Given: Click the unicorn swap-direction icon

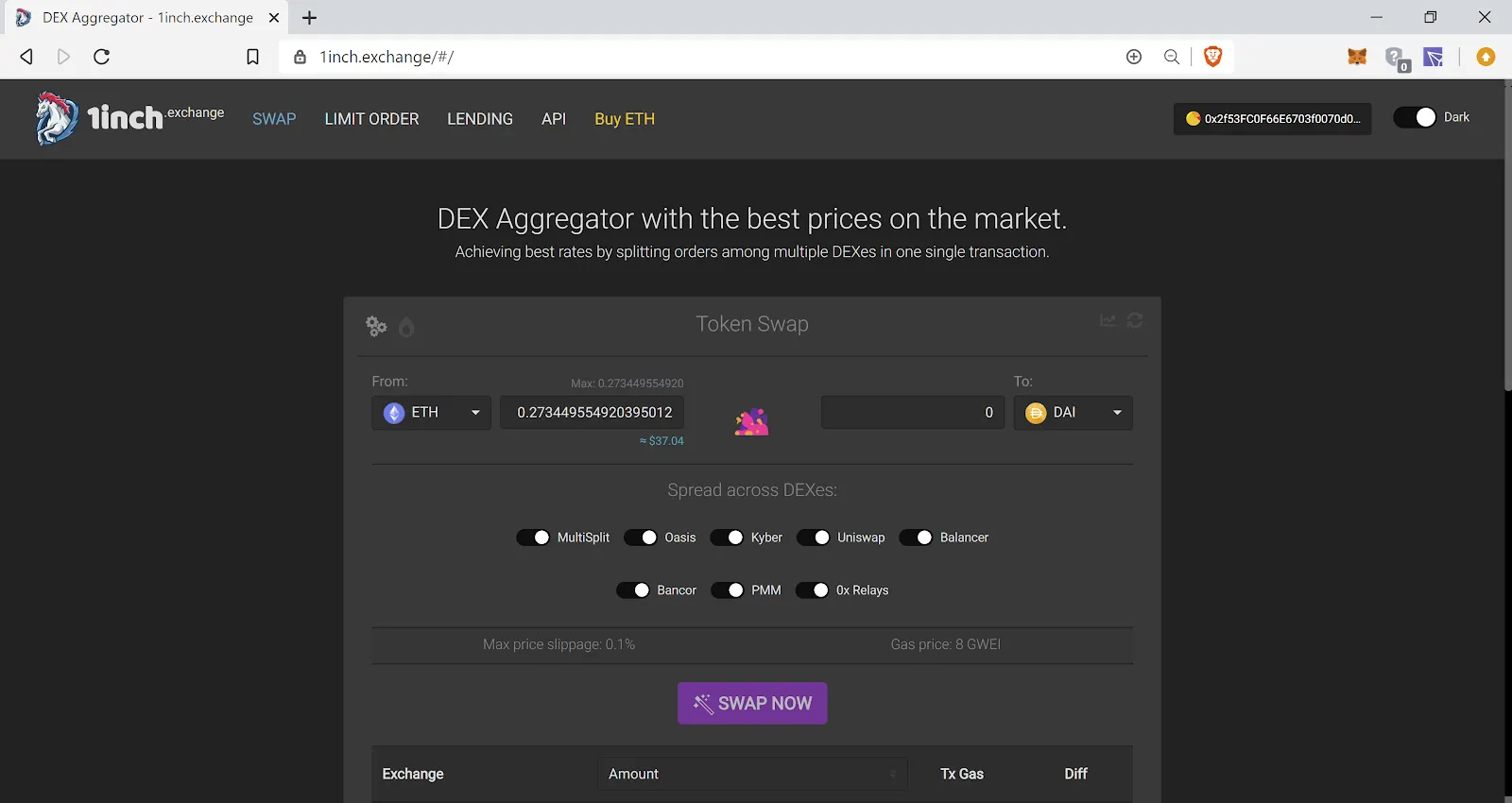Looking at the screenshot, I should pyautogui.click(x=751, y=421).
